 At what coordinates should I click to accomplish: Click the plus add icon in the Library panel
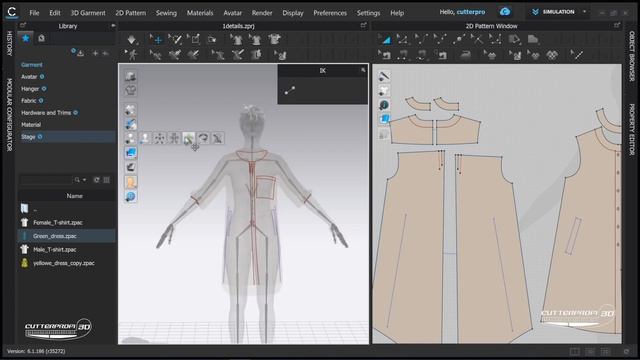(95, 53)
